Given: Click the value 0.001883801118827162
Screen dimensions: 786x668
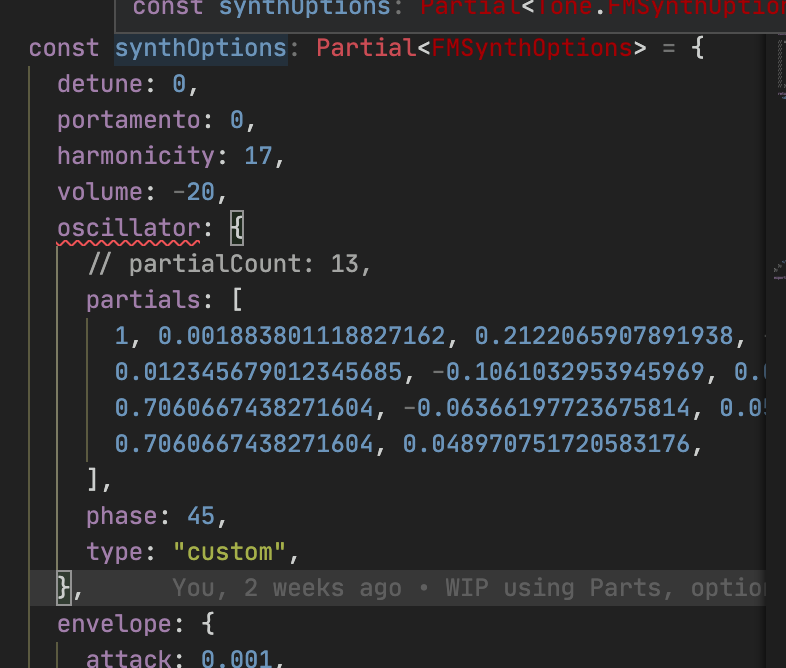Looking at the screenshot, I should point(301,336).
